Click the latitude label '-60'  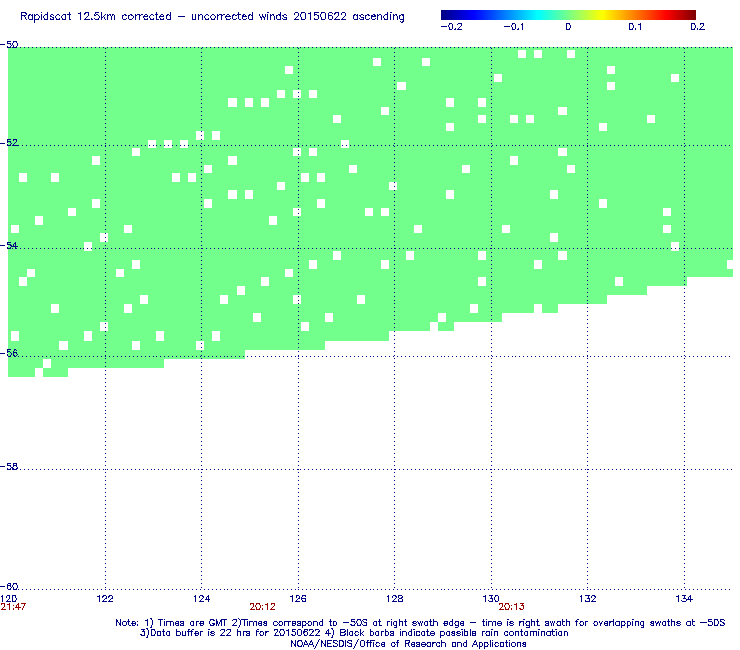pyautogui.click(x=9, y=586)
